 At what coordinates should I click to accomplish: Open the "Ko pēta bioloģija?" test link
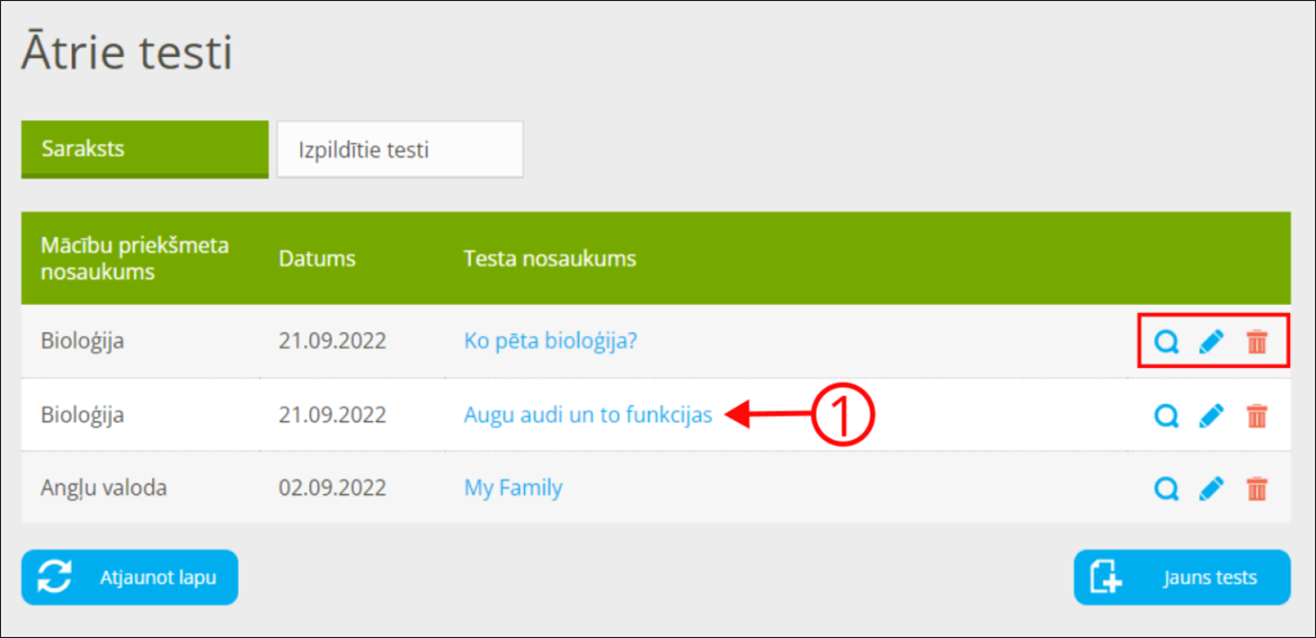tap(552, 341)
